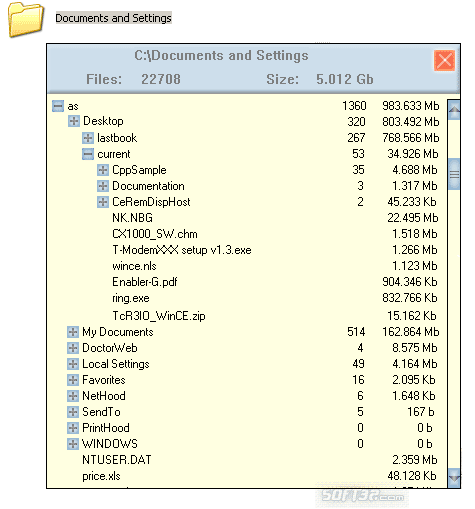This screenshot has height=509, width=475.
Task: Expand the PrintHood folder node
Action: 73,428
